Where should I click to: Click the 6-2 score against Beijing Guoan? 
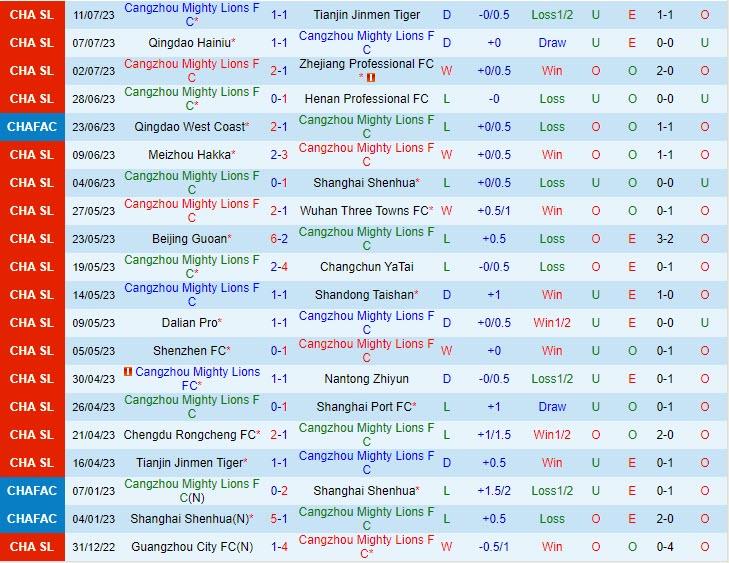[x=279, y=239]
